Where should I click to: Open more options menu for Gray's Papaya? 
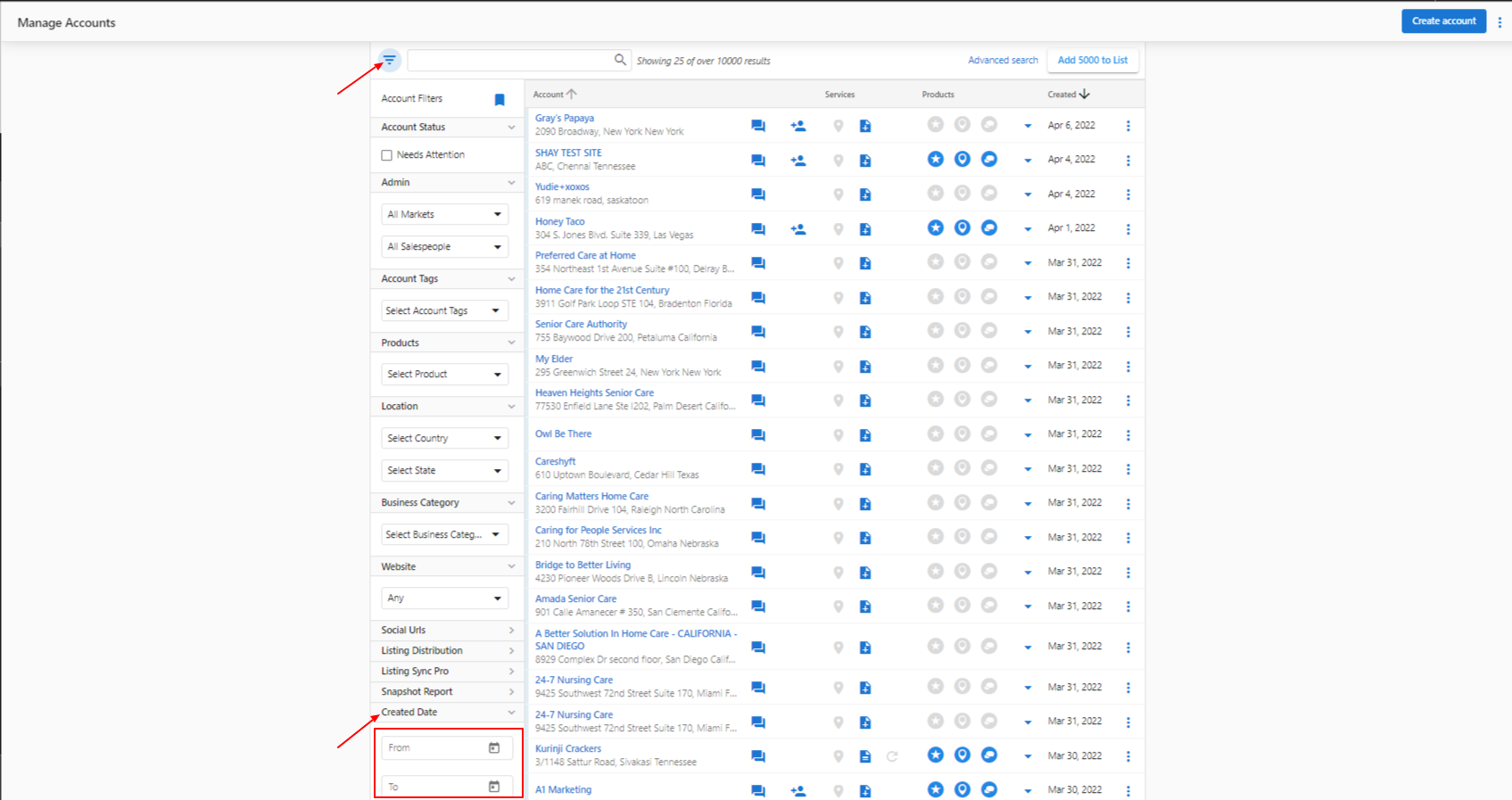tap(1128, 126)
